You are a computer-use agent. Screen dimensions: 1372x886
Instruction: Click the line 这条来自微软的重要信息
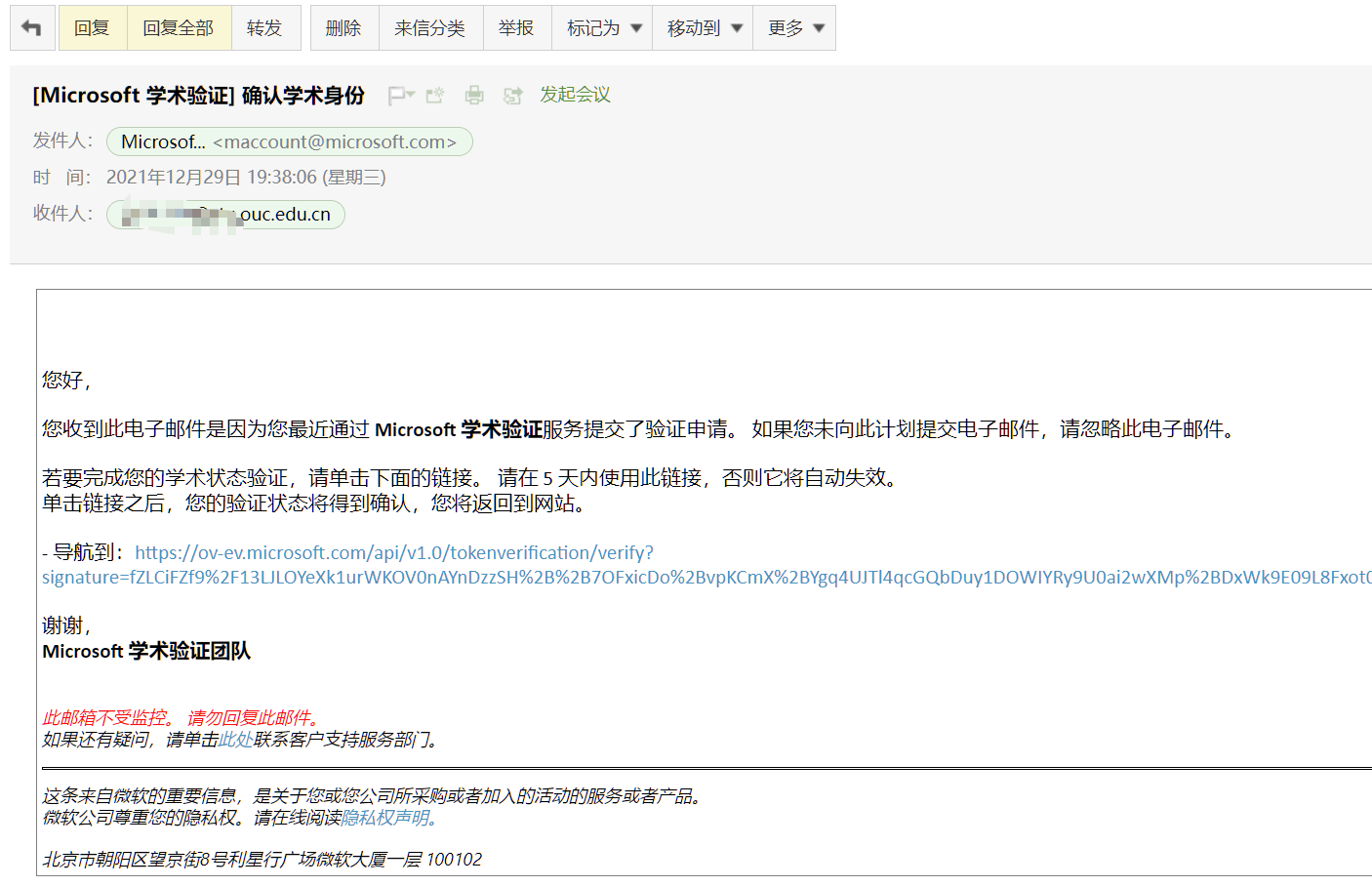click(372, 796)
